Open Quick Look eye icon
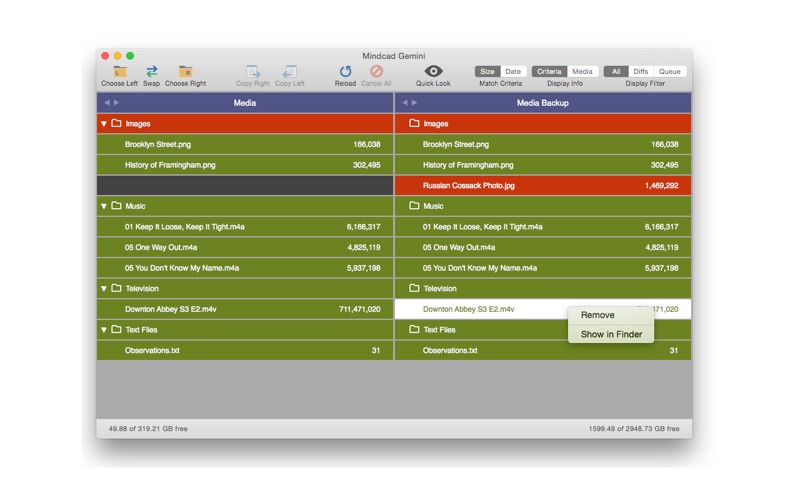 pyautogui.click(x=433, y=71)
